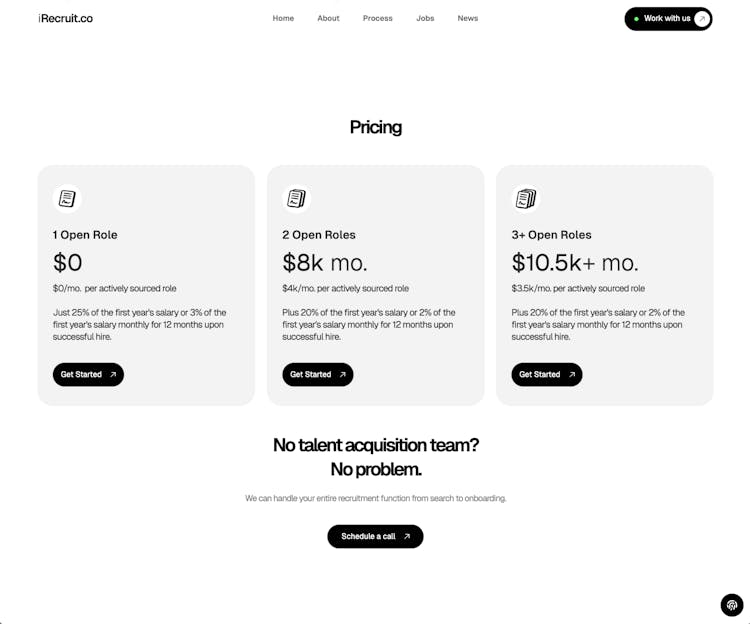Image resolution: width=750 pixels, height=624 pixels.
Task: Click the fingerprint icon in bottom-right corner
Action: pyautogui.click(x=732, y=605)
